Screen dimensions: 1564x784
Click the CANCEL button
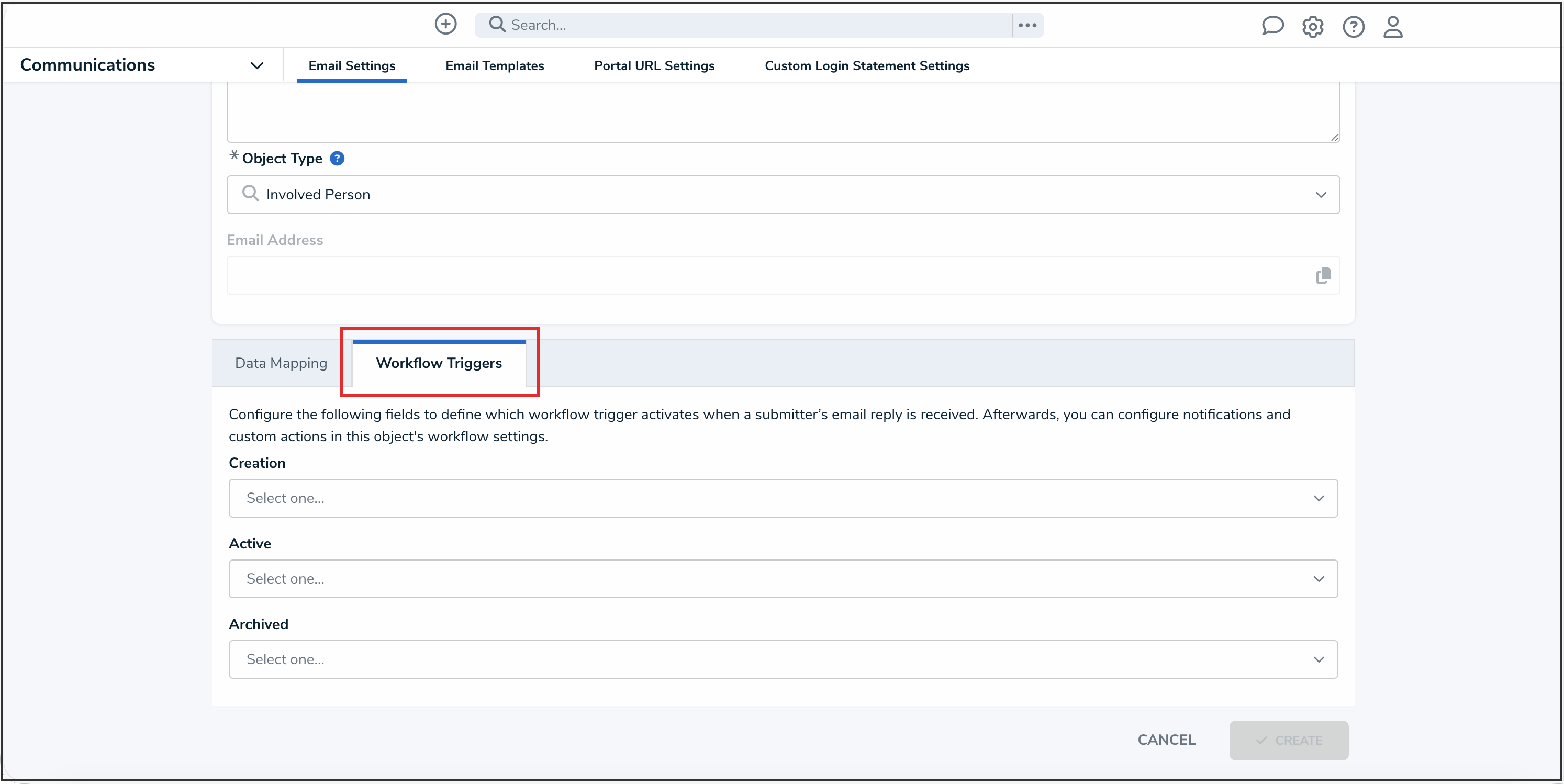(1166, 740)
